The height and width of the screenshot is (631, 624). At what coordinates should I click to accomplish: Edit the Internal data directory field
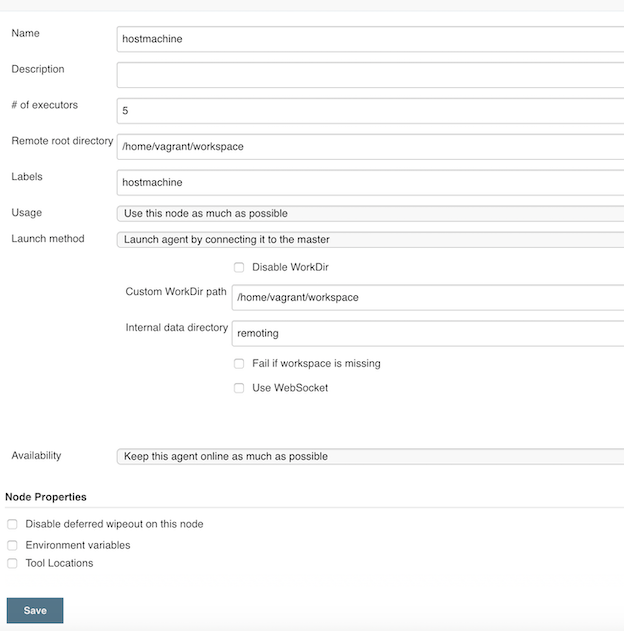(427, 334)
